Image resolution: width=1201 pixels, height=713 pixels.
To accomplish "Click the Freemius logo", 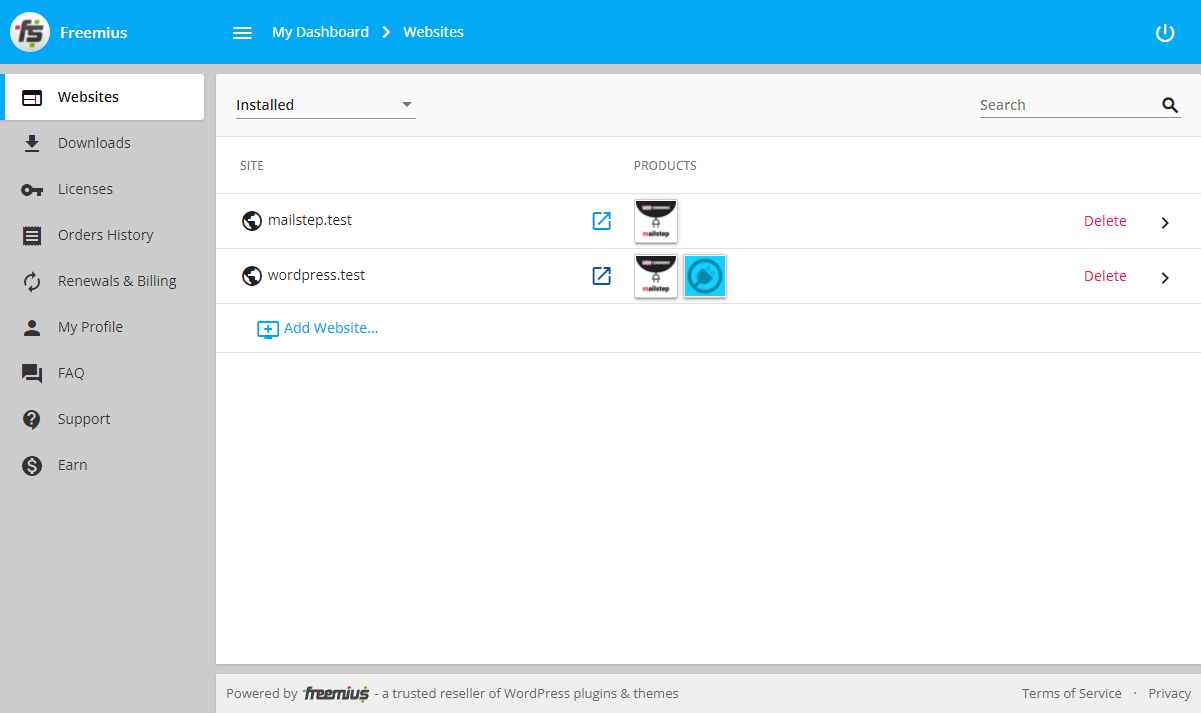I will (30, 31).
